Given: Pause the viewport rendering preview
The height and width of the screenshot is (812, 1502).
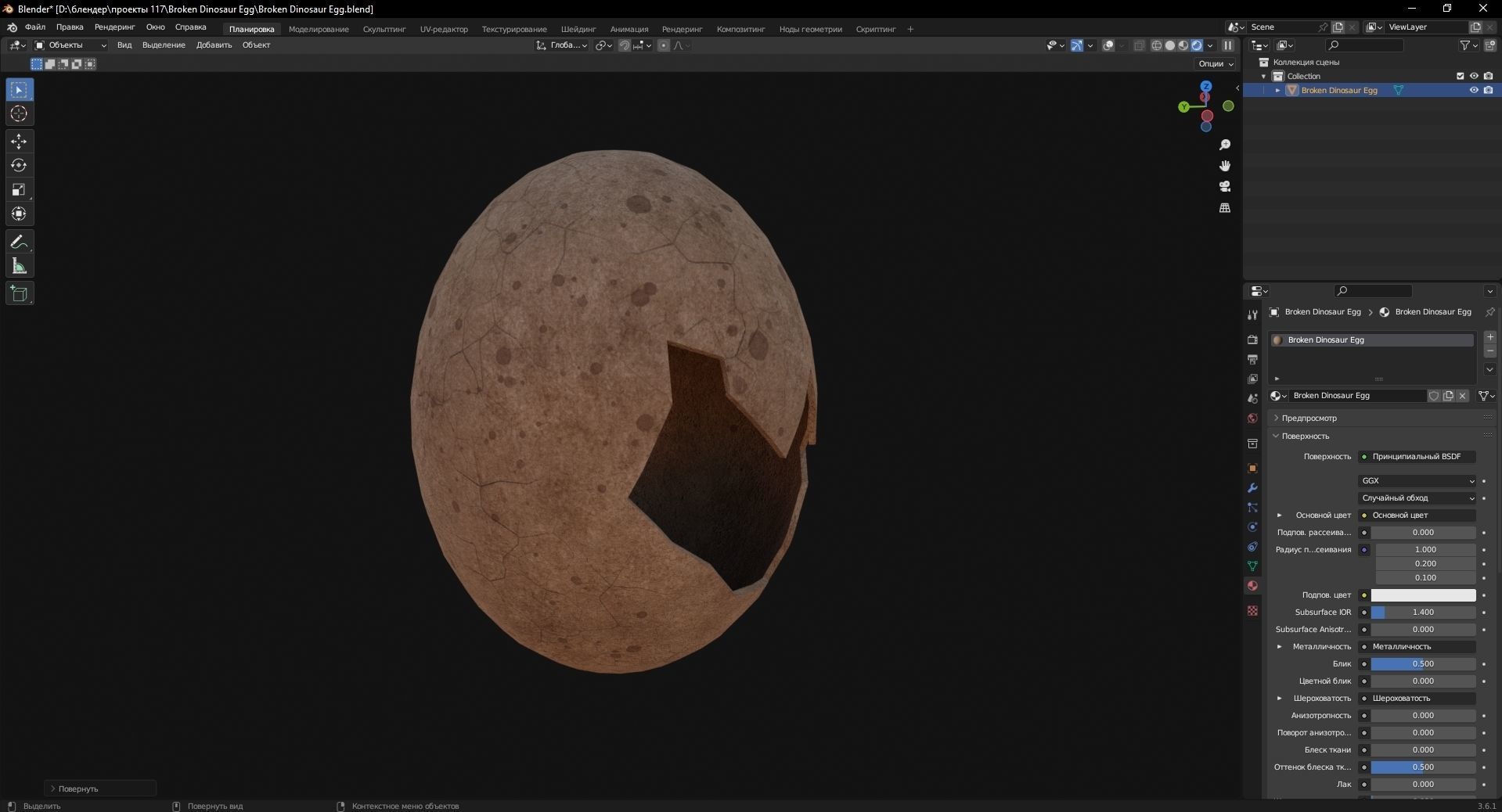Looking at the screenshot, I should pos(1228,45).
